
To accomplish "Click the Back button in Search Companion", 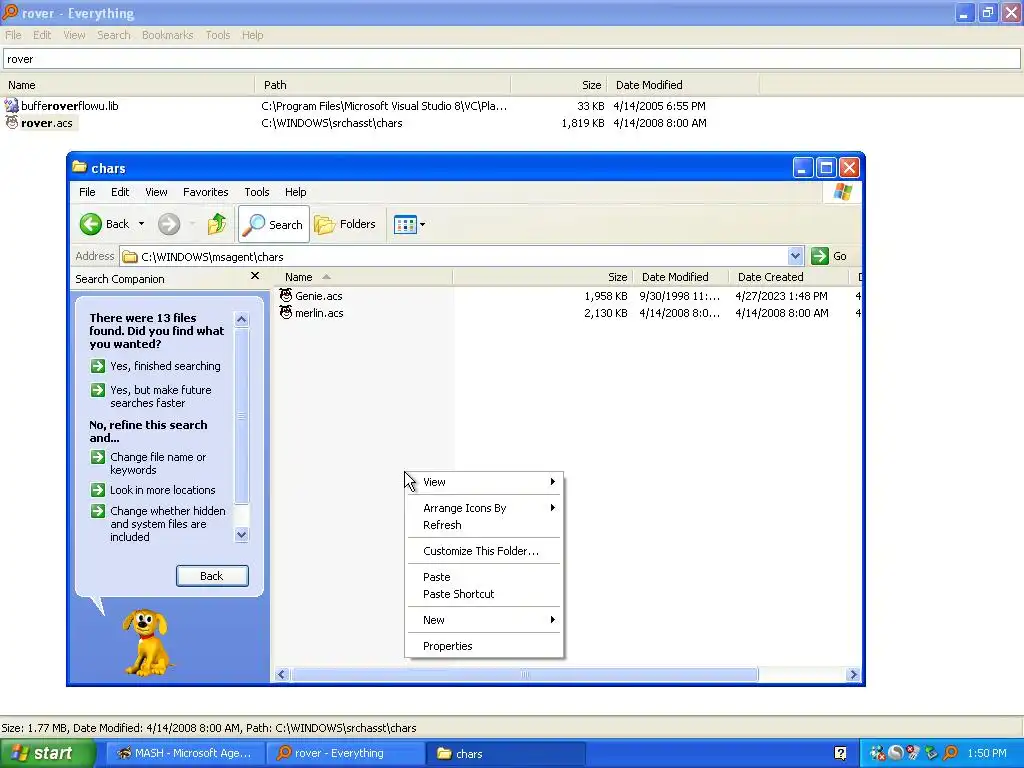I will tap(212, 576).
